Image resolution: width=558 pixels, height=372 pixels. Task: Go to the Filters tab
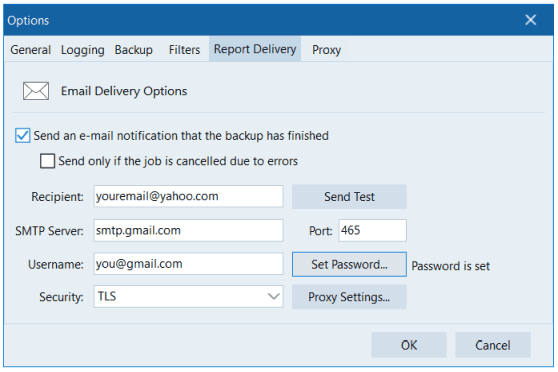[x=184, y=49]
